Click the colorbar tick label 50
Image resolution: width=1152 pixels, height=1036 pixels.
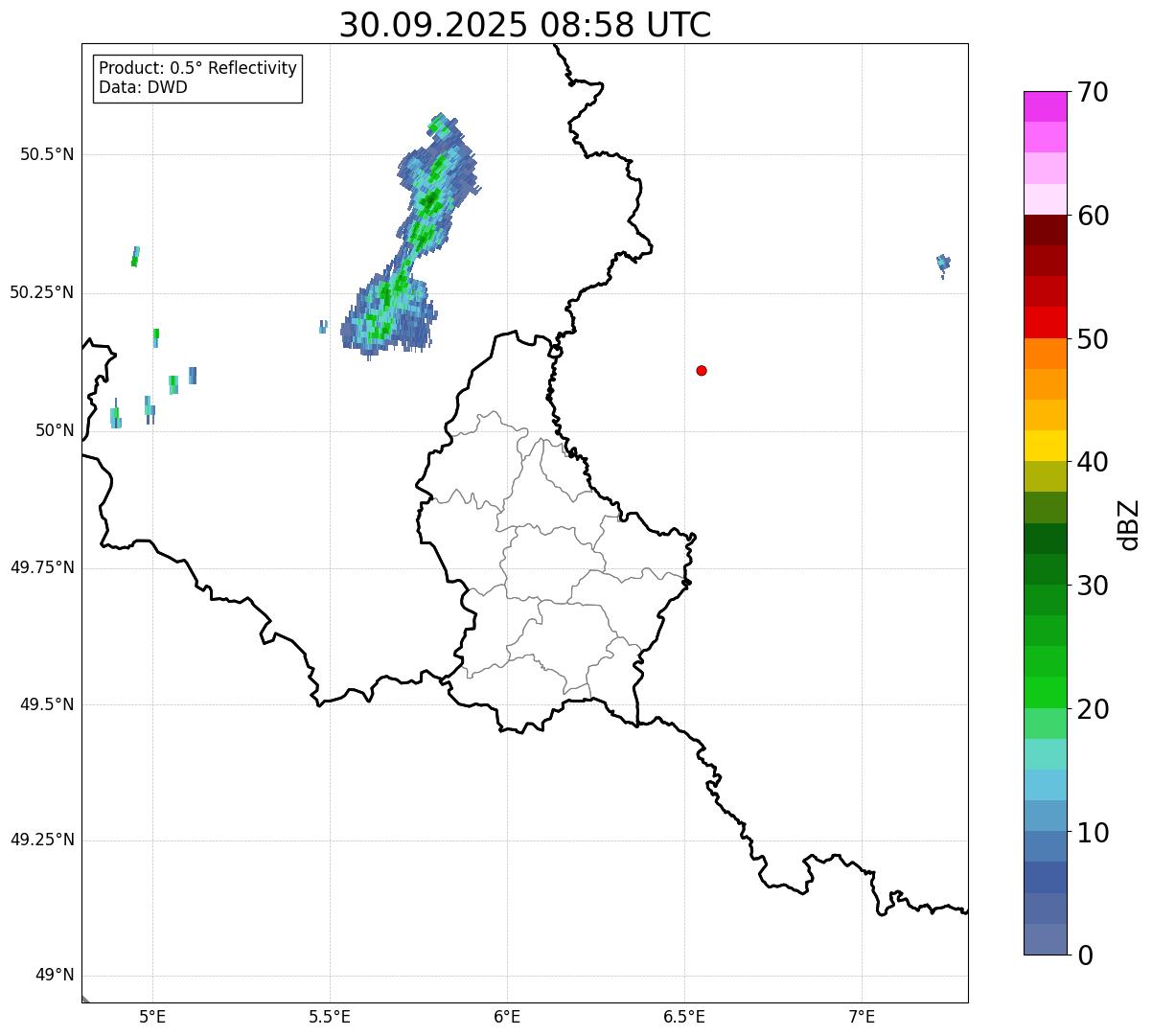1094,338
